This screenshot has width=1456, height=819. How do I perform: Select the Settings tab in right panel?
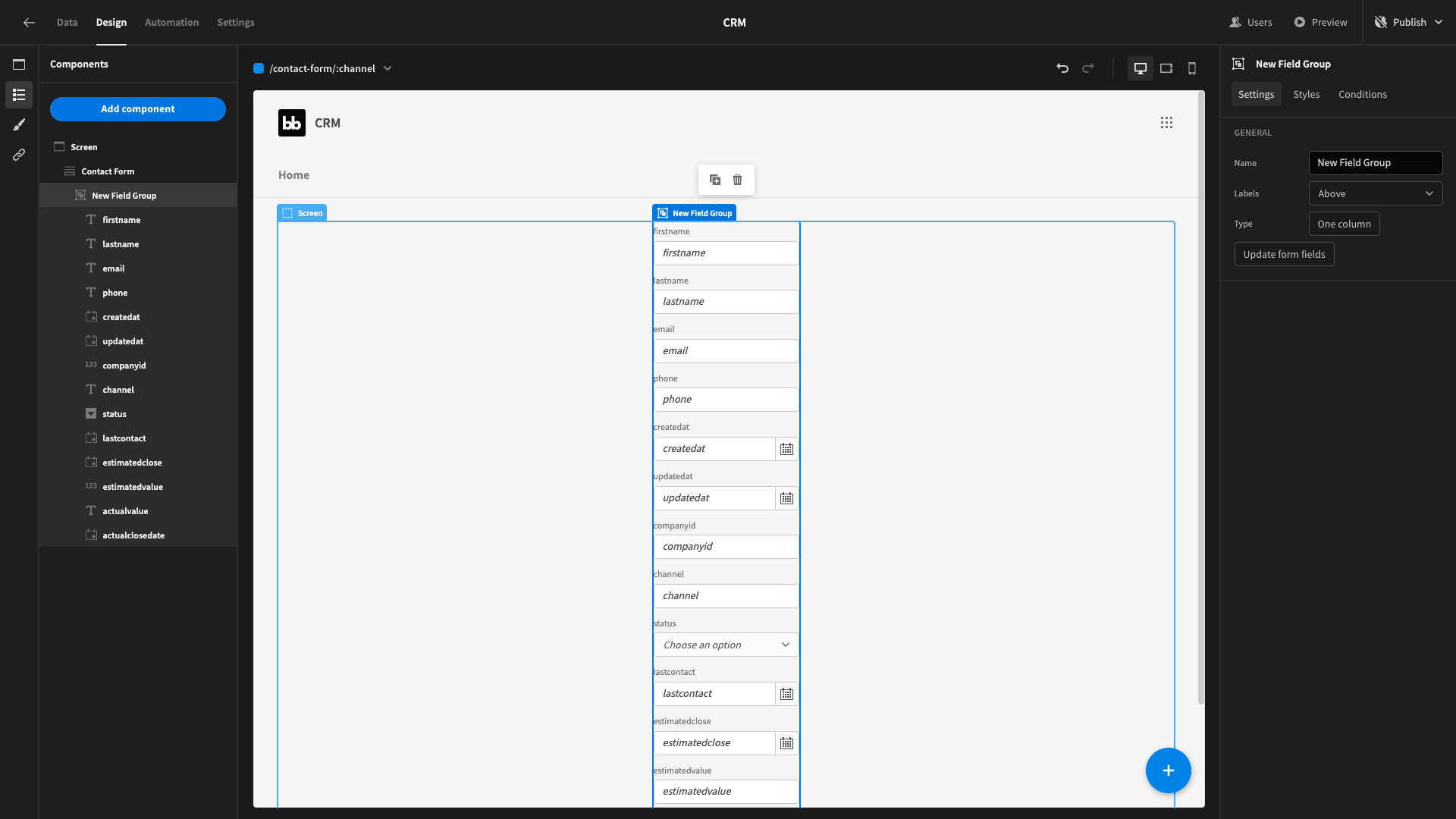click(x=1256, y=94)
